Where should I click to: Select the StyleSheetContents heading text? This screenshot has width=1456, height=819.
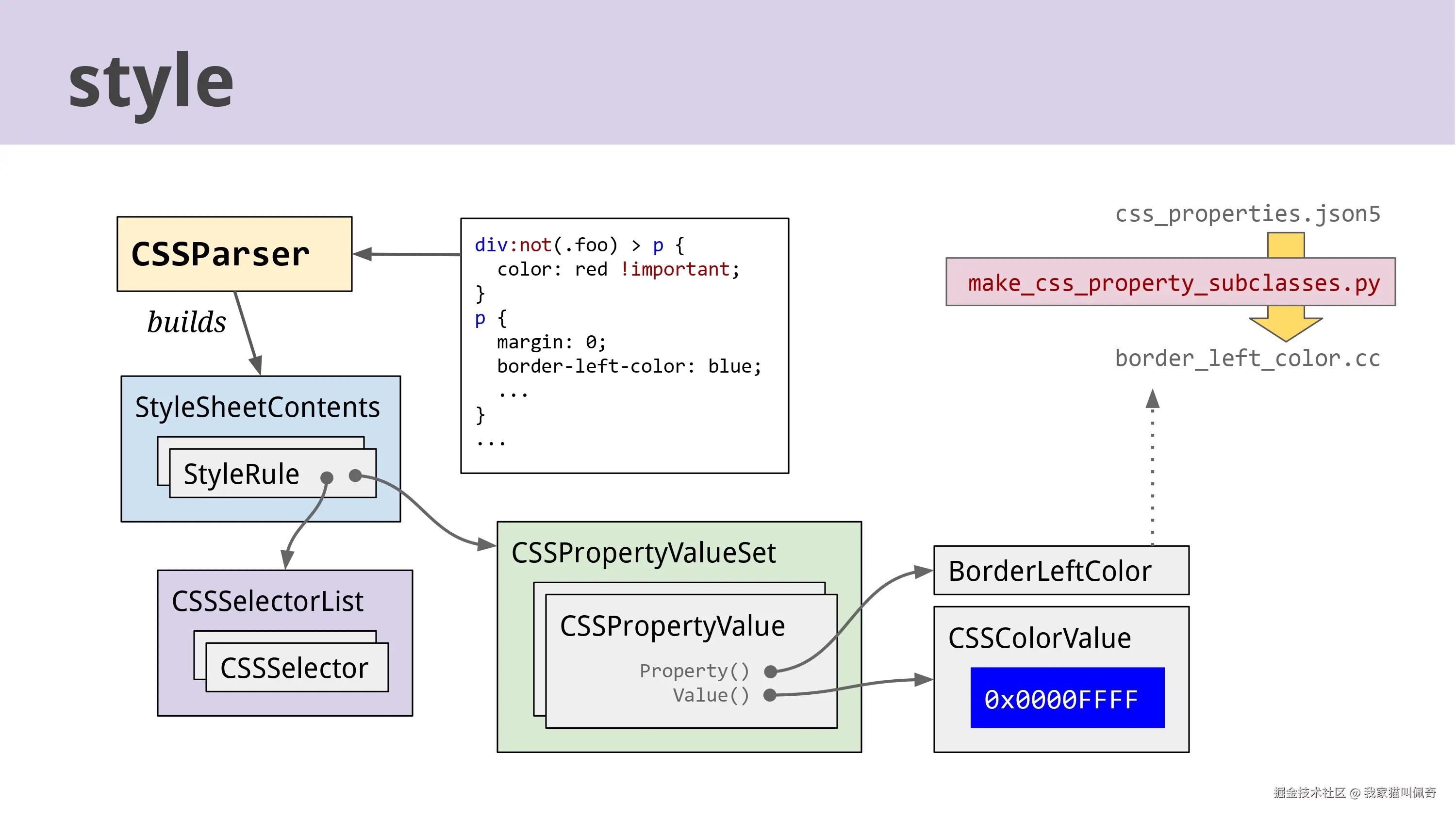(x=257, y=407)
